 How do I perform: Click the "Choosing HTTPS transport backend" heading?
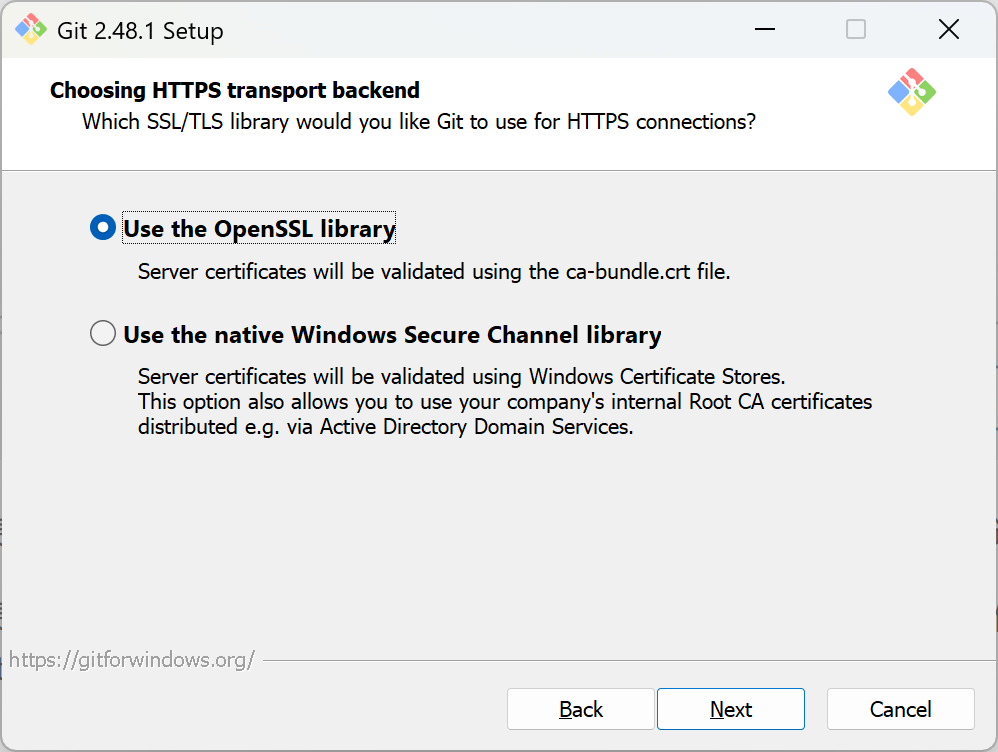pos(235,91)
